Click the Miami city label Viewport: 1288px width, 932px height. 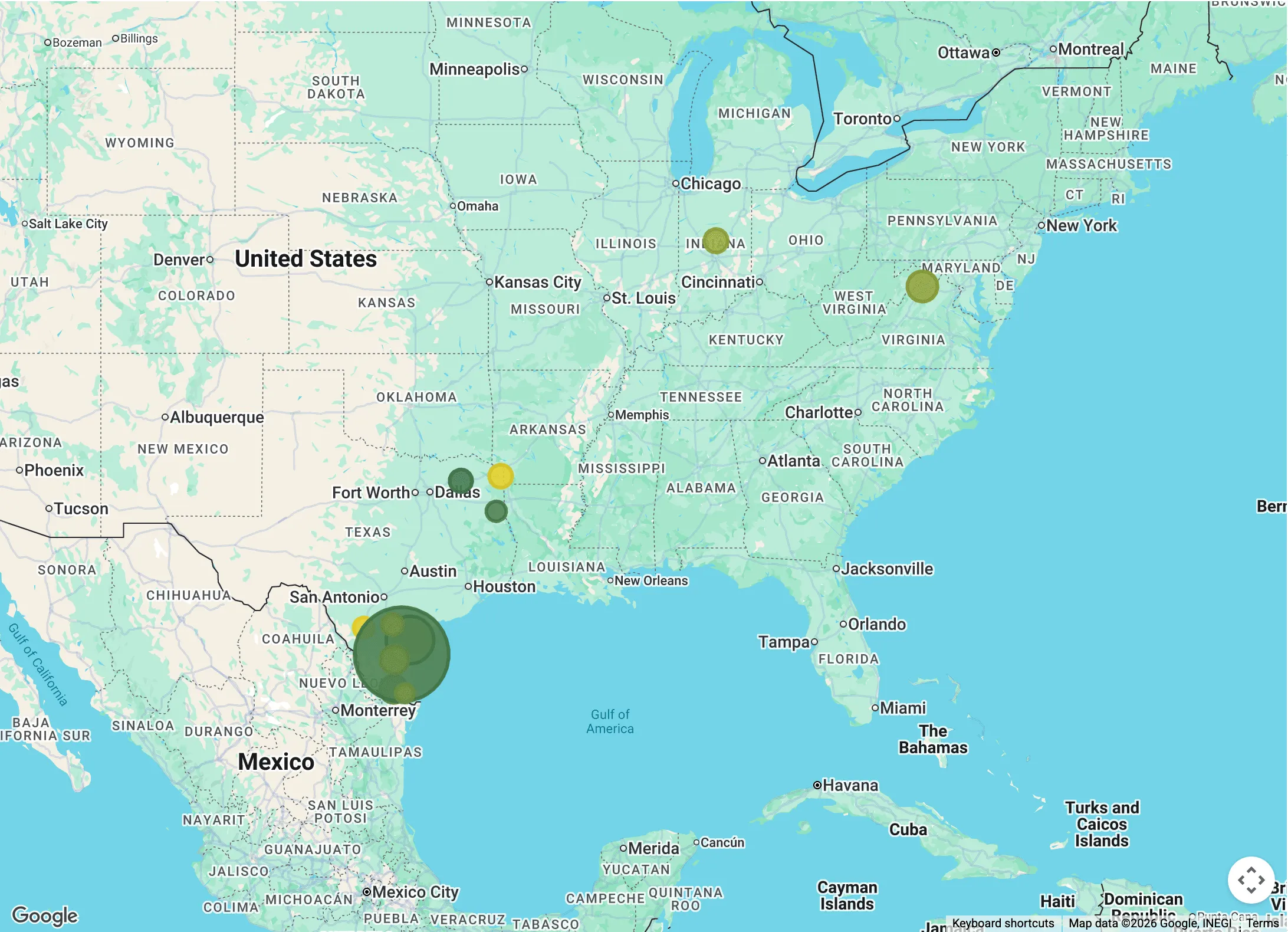(903, 708)
